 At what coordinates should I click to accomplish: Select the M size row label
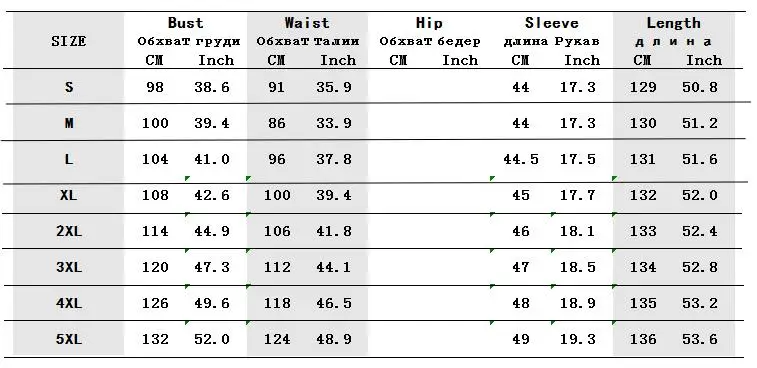[x=69, y=123]
